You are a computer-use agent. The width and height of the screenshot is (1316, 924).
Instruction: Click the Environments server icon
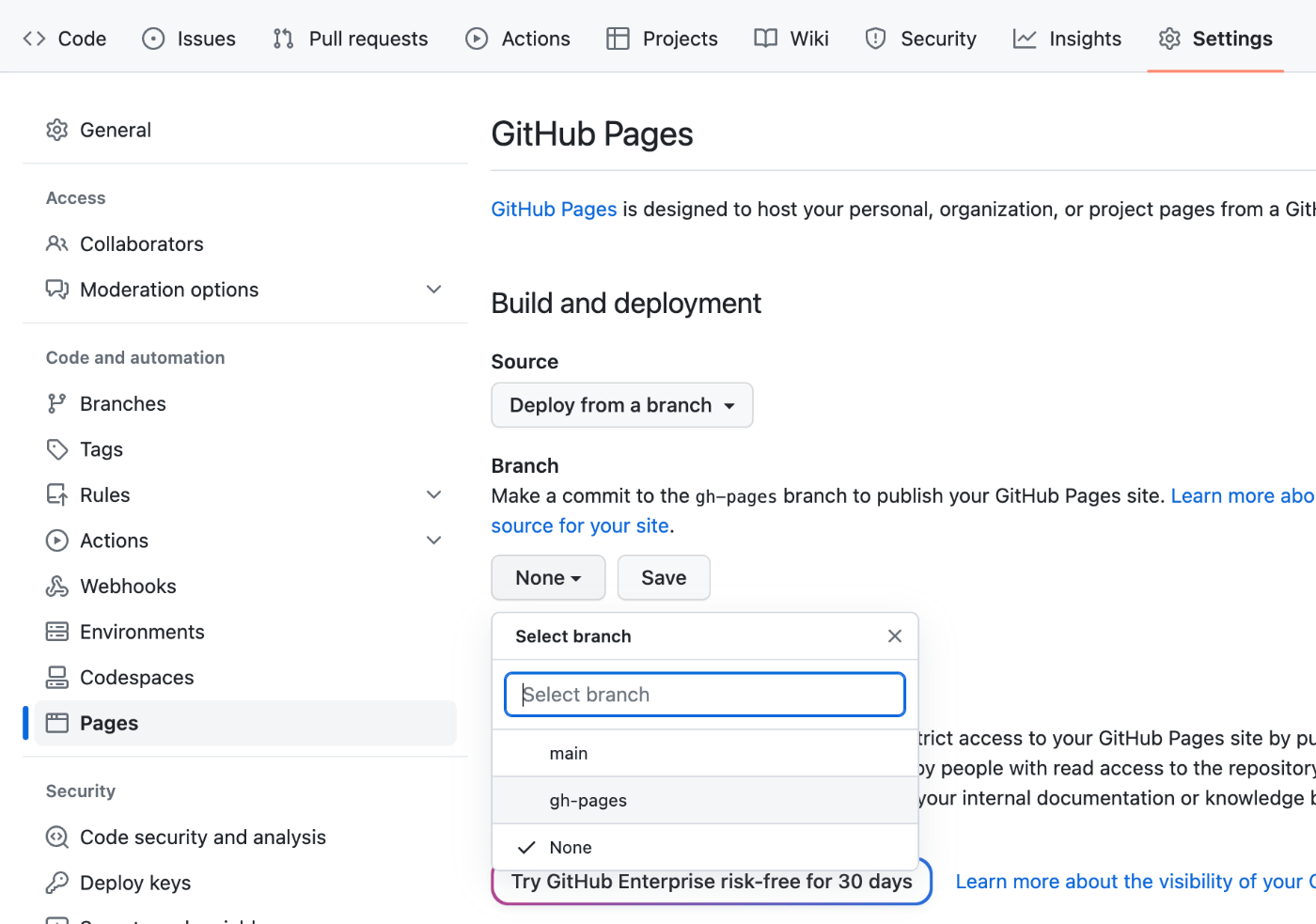coord(57,632)
